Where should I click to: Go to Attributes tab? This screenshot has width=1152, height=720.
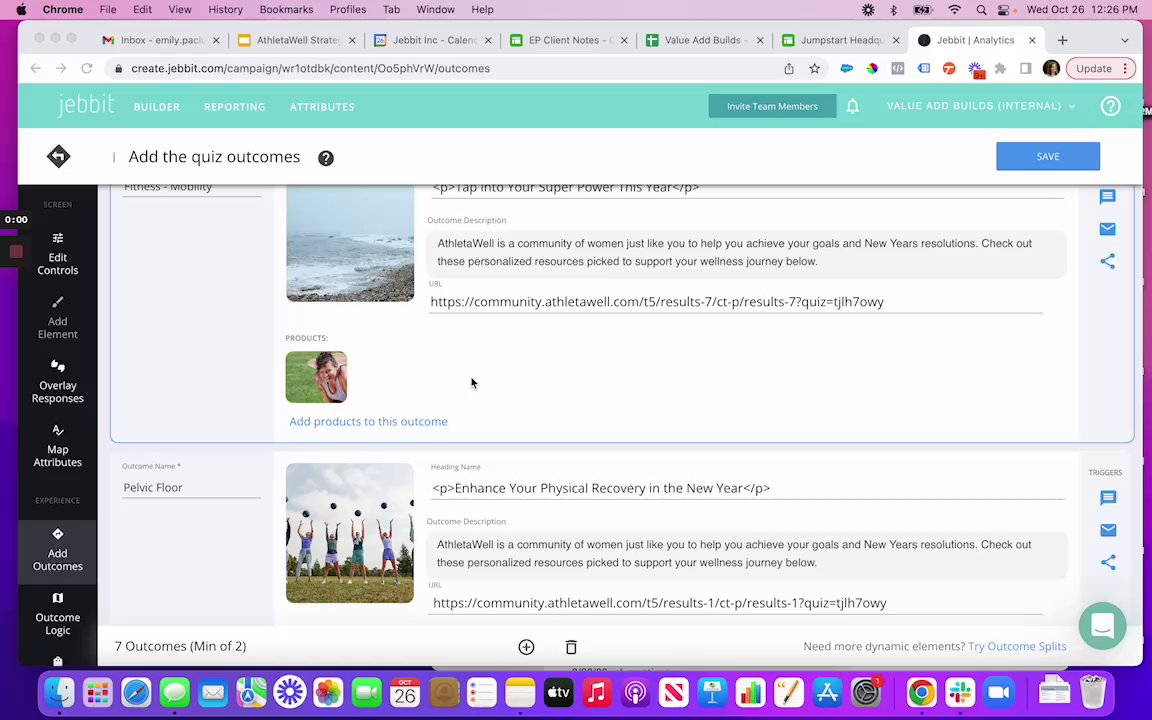pyautogui.click(x=322, y=107)
